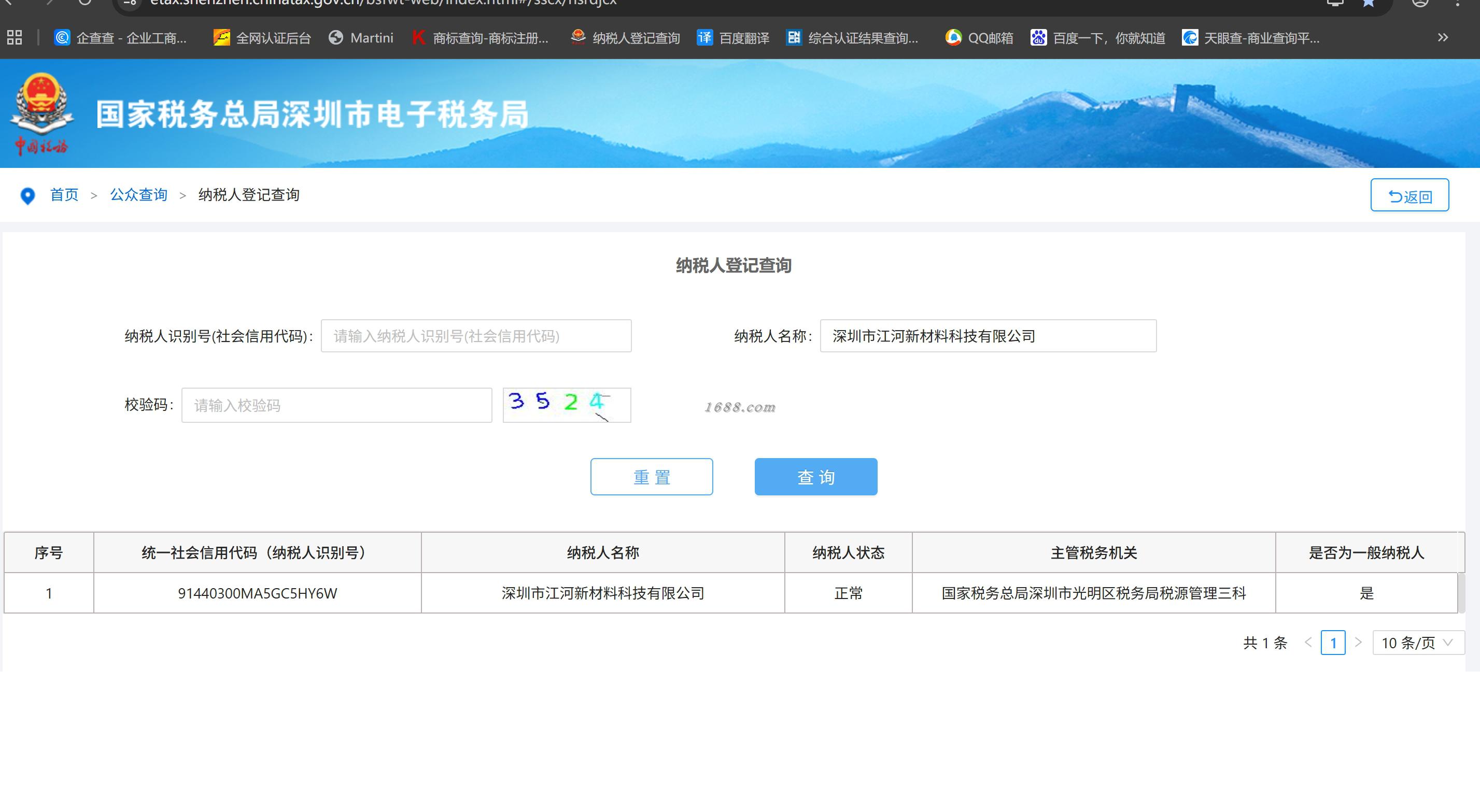
Task: Open the 天眼查 bookmark
Action: click(1251, 38)
